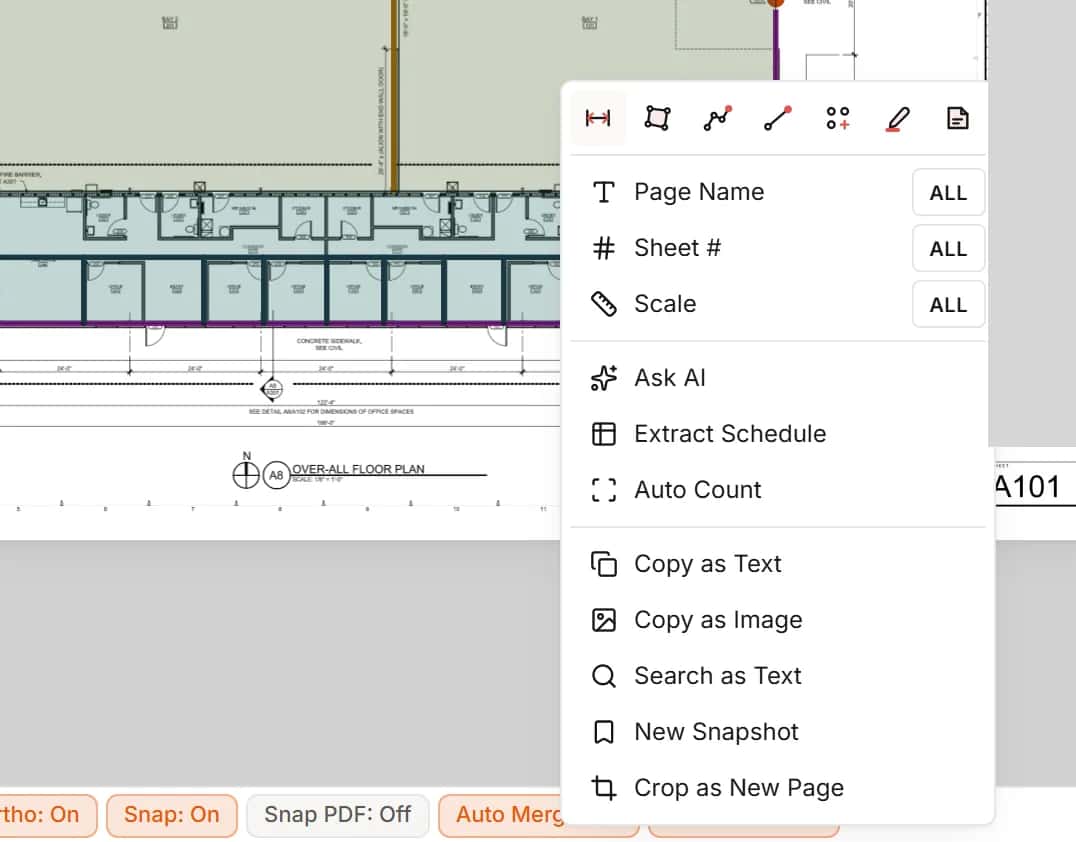Select the polyline path tool icon

click(x=718, y=118)
